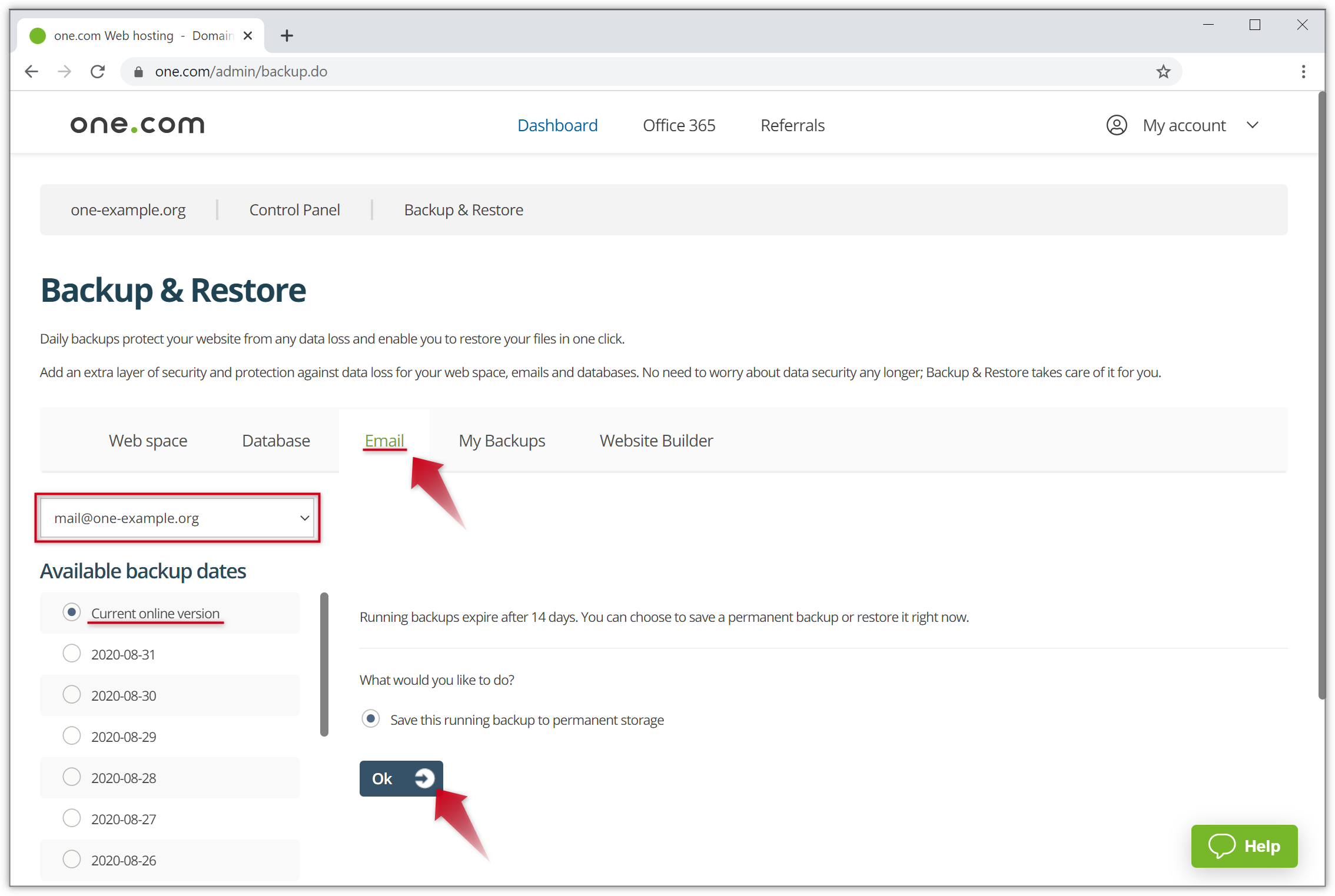Click the padlock site info icon
The height and width of the screenshot is (896, 1335).
[x=139, y=72]
